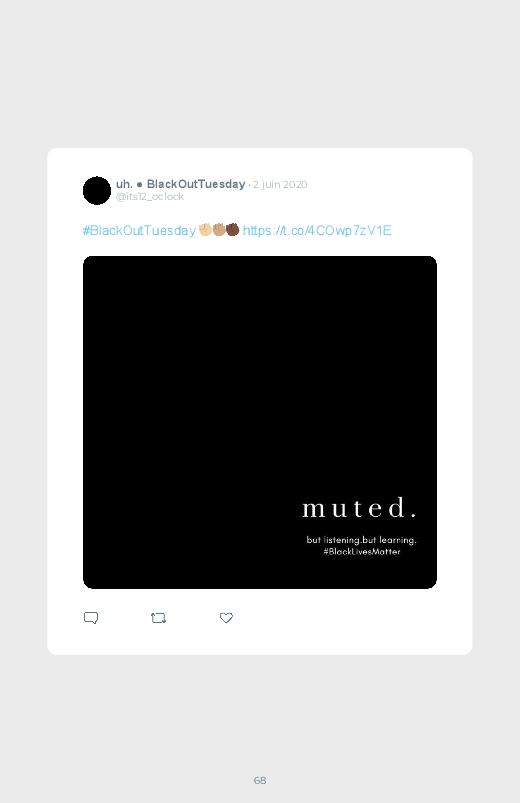
Task: Open the black circular profile avatar
Action: [x=97, y=191]
